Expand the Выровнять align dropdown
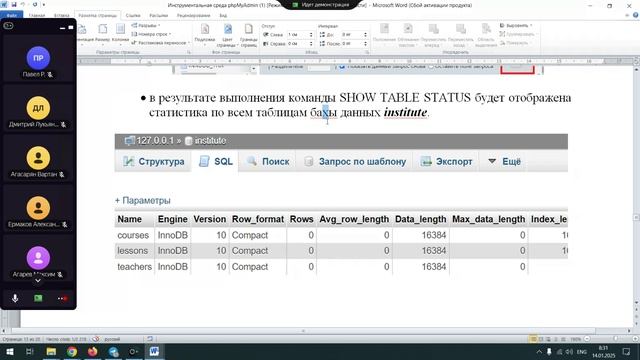 [516, 25]
